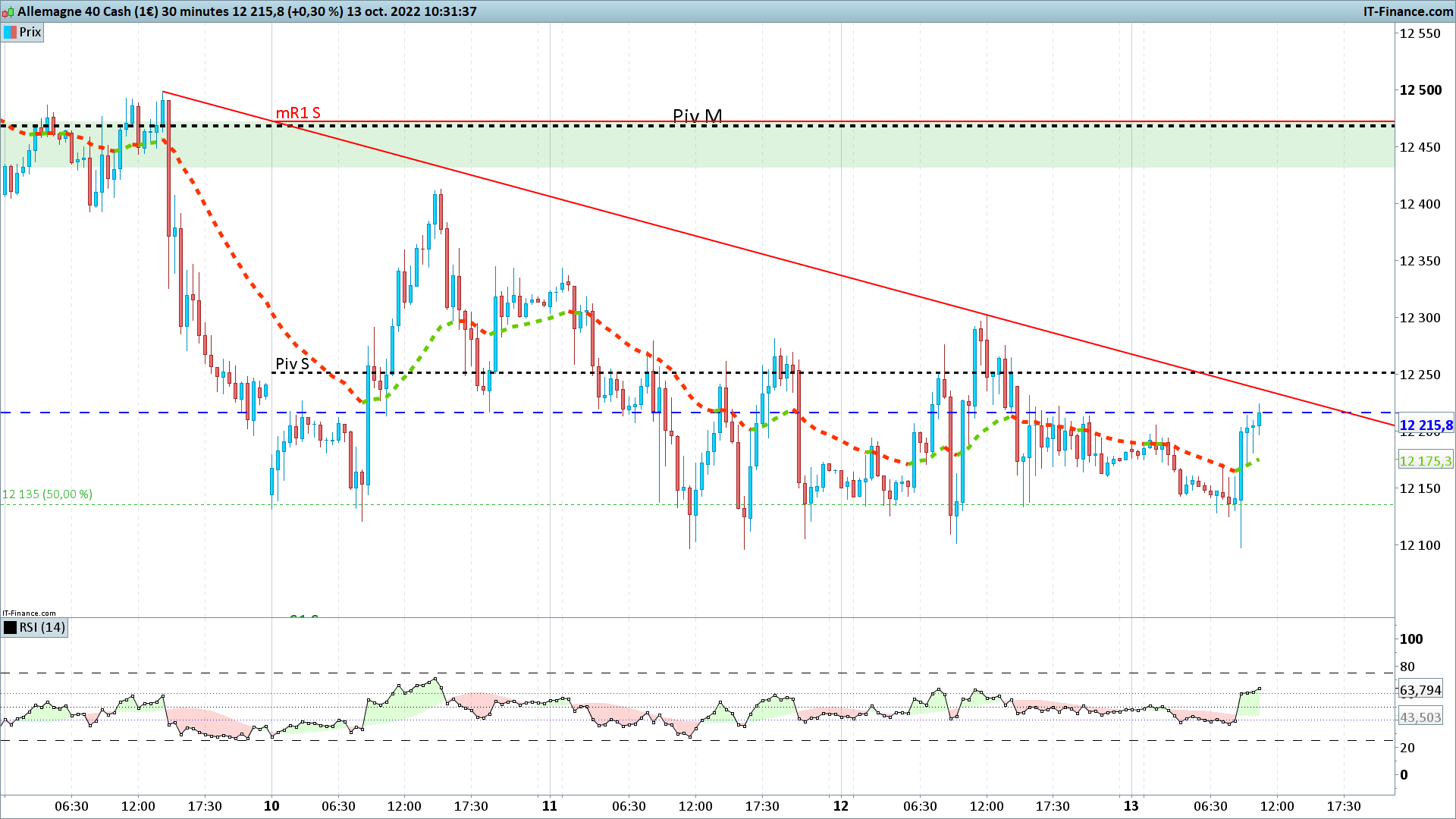1456x819 pixels.
Task: Click date marker 12 on time axis
Action: click(841, 806)
